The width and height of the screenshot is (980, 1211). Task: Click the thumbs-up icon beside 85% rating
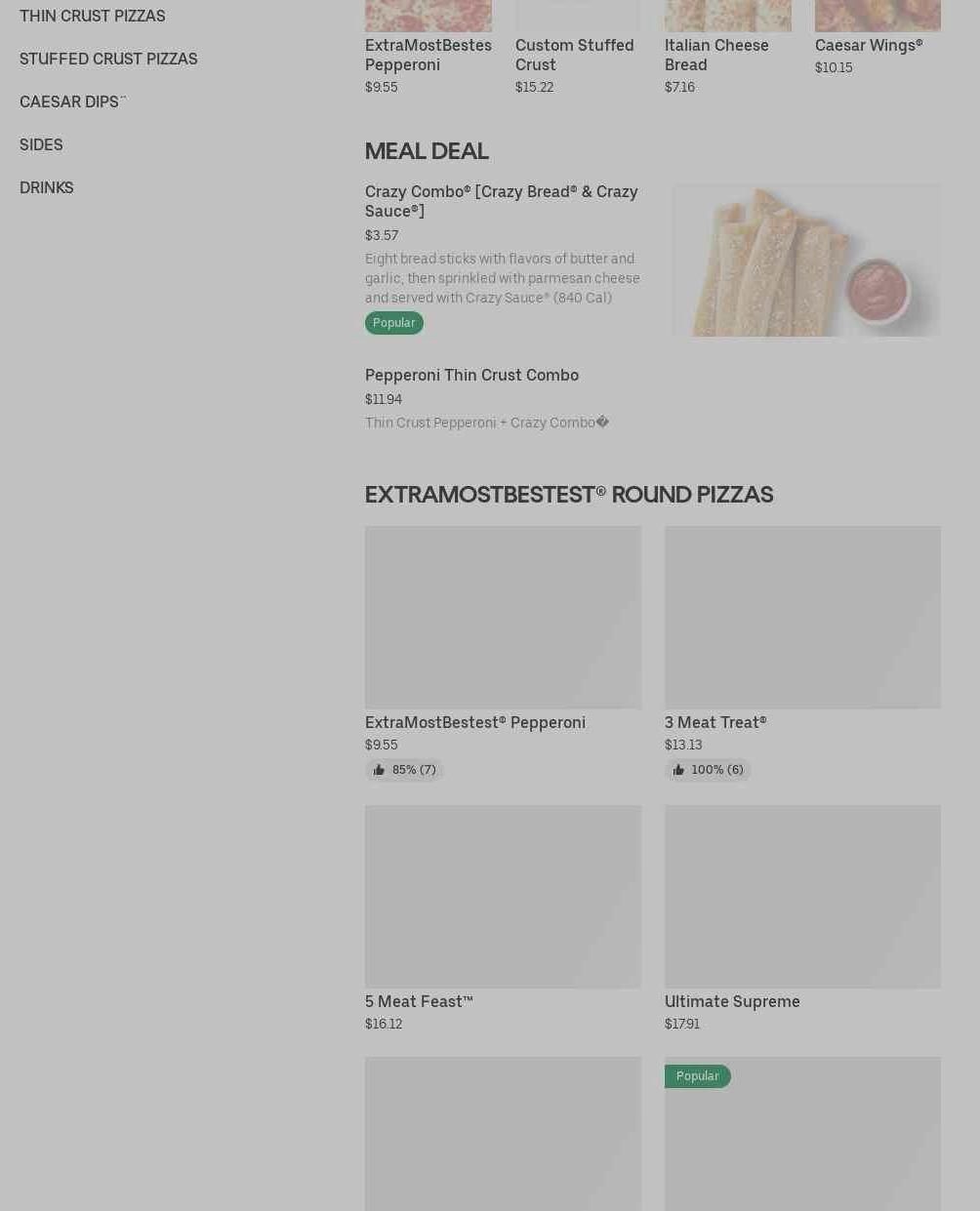point(379,770)
